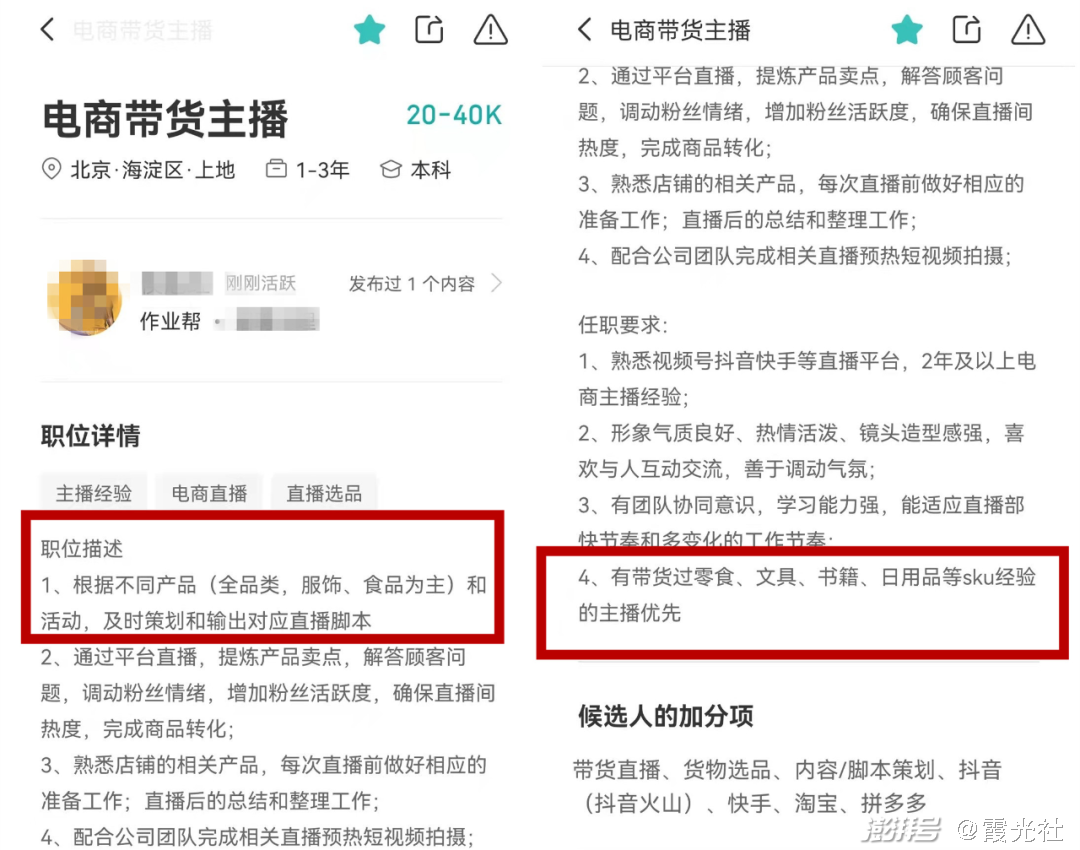
Task: Tap the 发布过 1 个内容 link
Action: tap(411, 283)
